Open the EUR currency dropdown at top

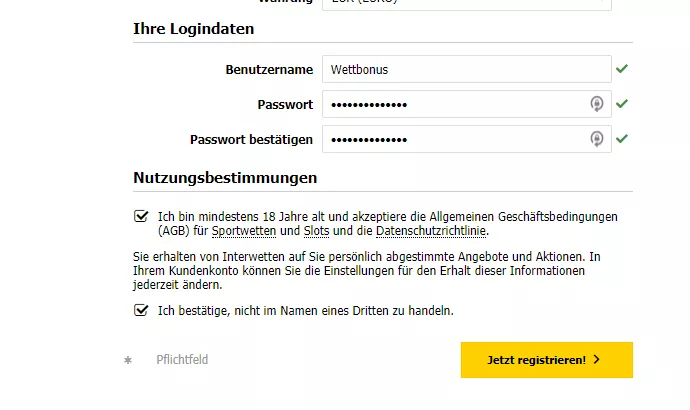(x=466, y=4)
